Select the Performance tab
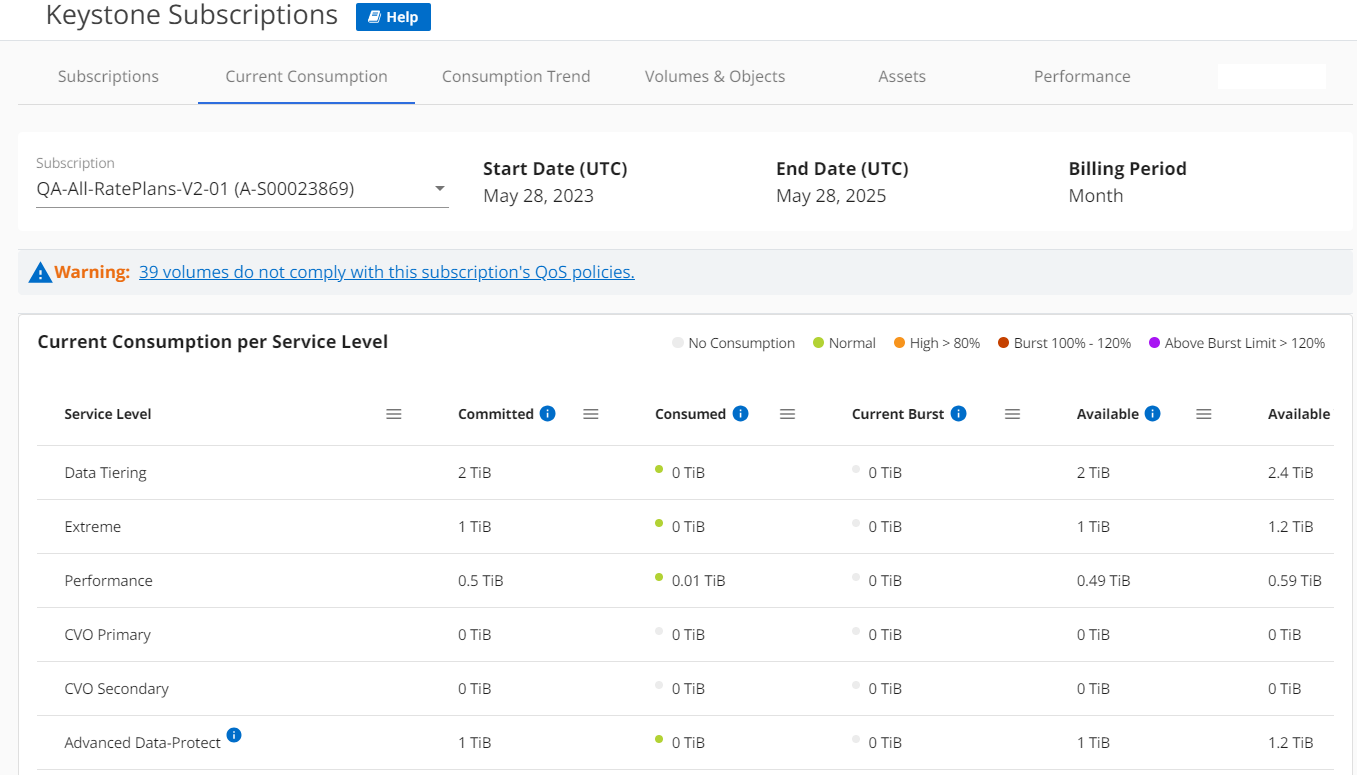 pyautogui.click(x=1082, y=77)
